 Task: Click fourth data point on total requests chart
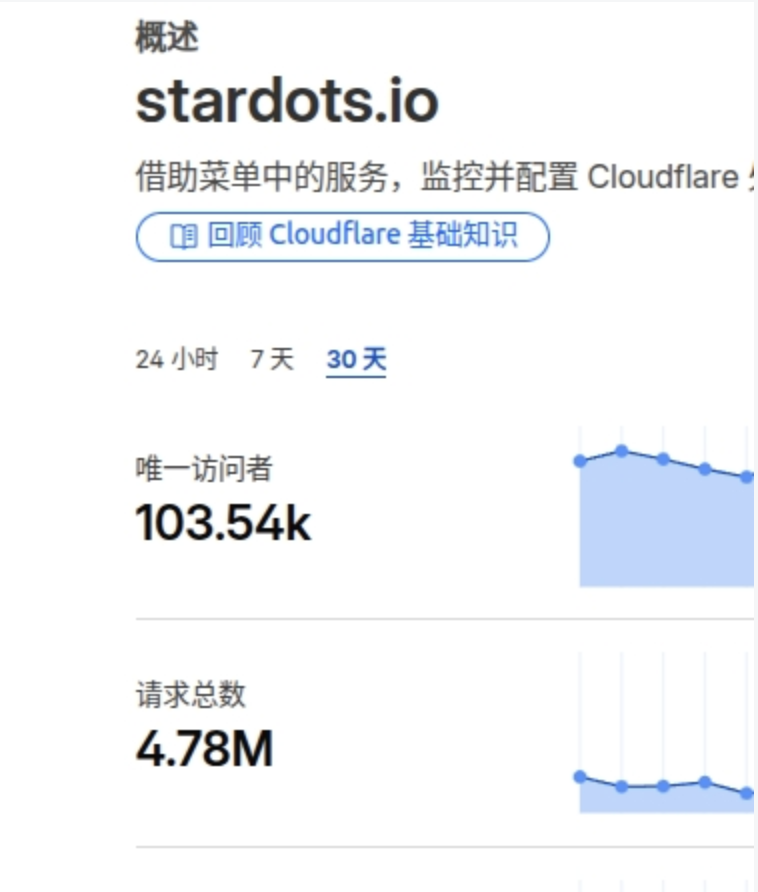coord(705,782)
